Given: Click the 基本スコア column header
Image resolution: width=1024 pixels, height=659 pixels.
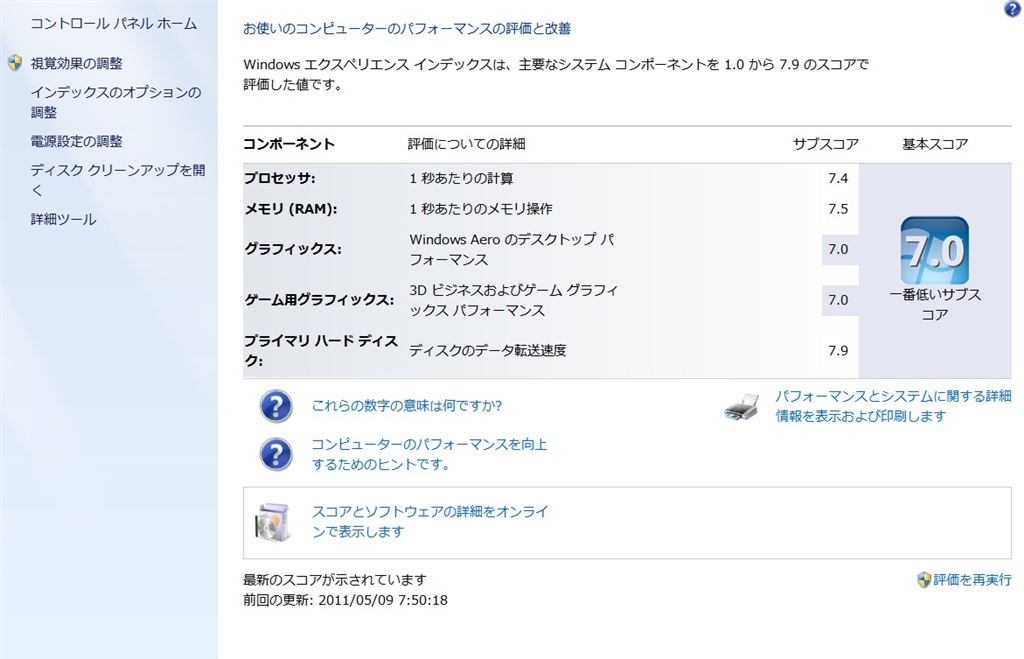Looking at the screenshot, I should (935, 144).
